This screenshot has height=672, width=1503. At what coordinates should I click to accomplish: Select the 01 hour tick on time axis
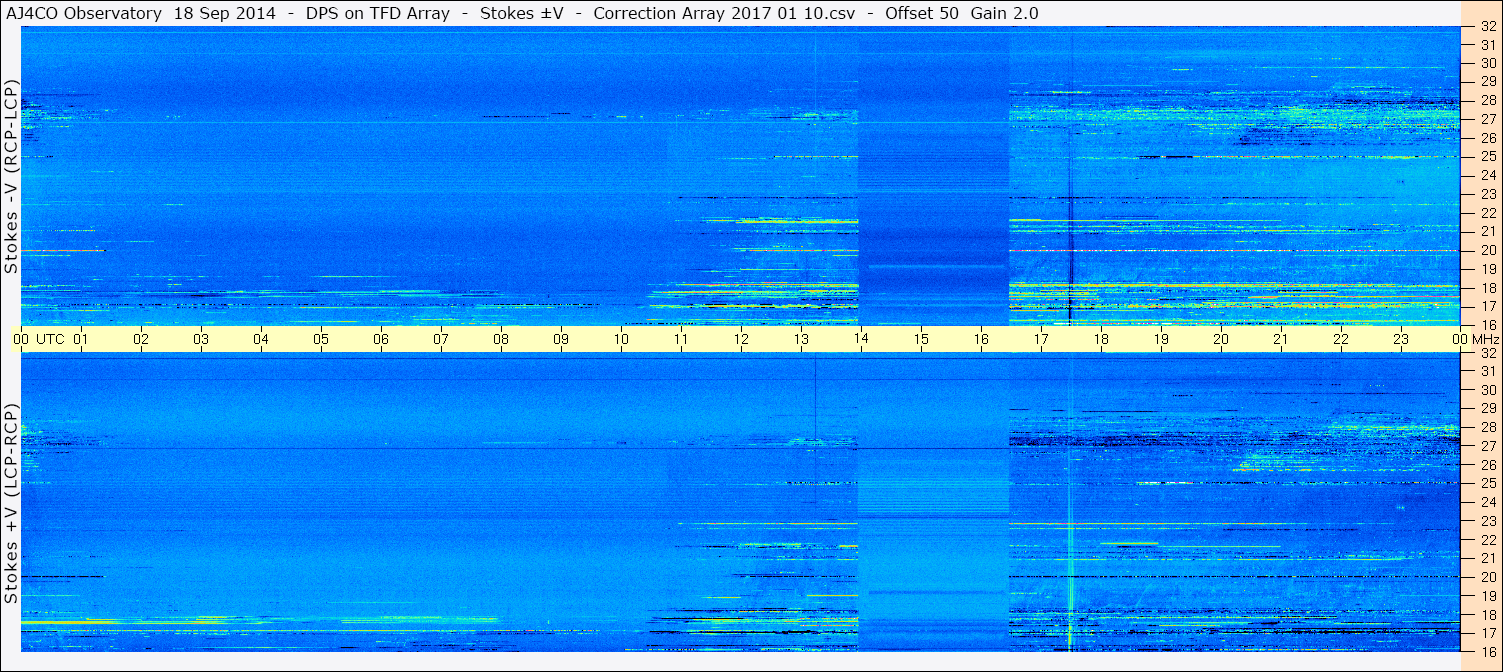81,339
